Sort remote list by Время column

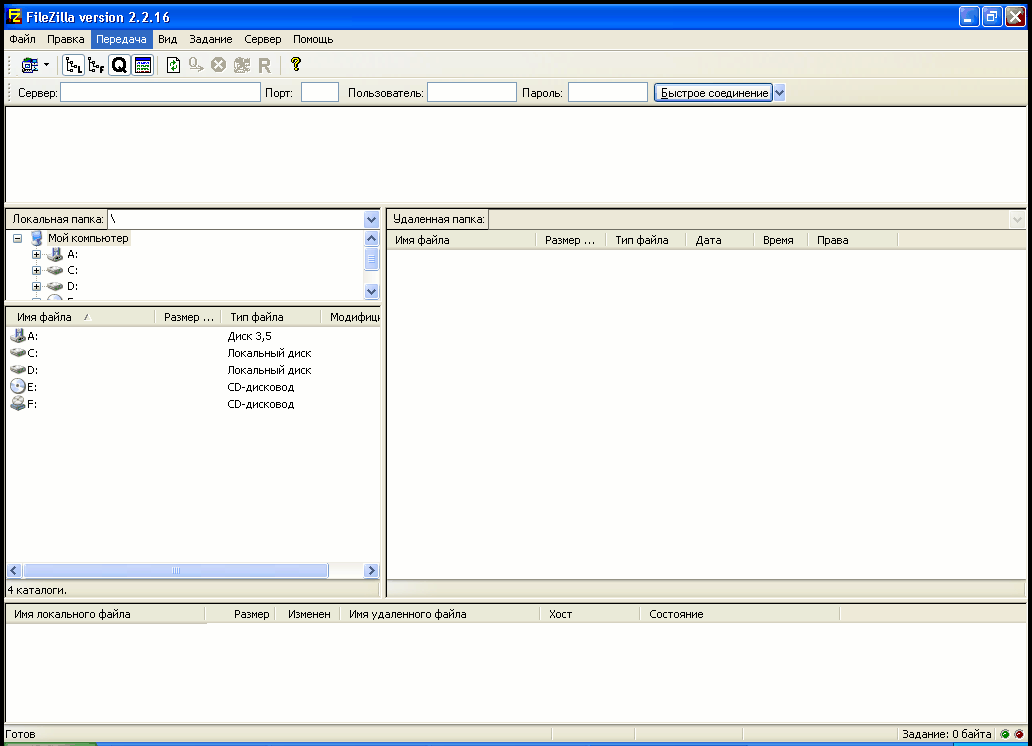(781, 240)
